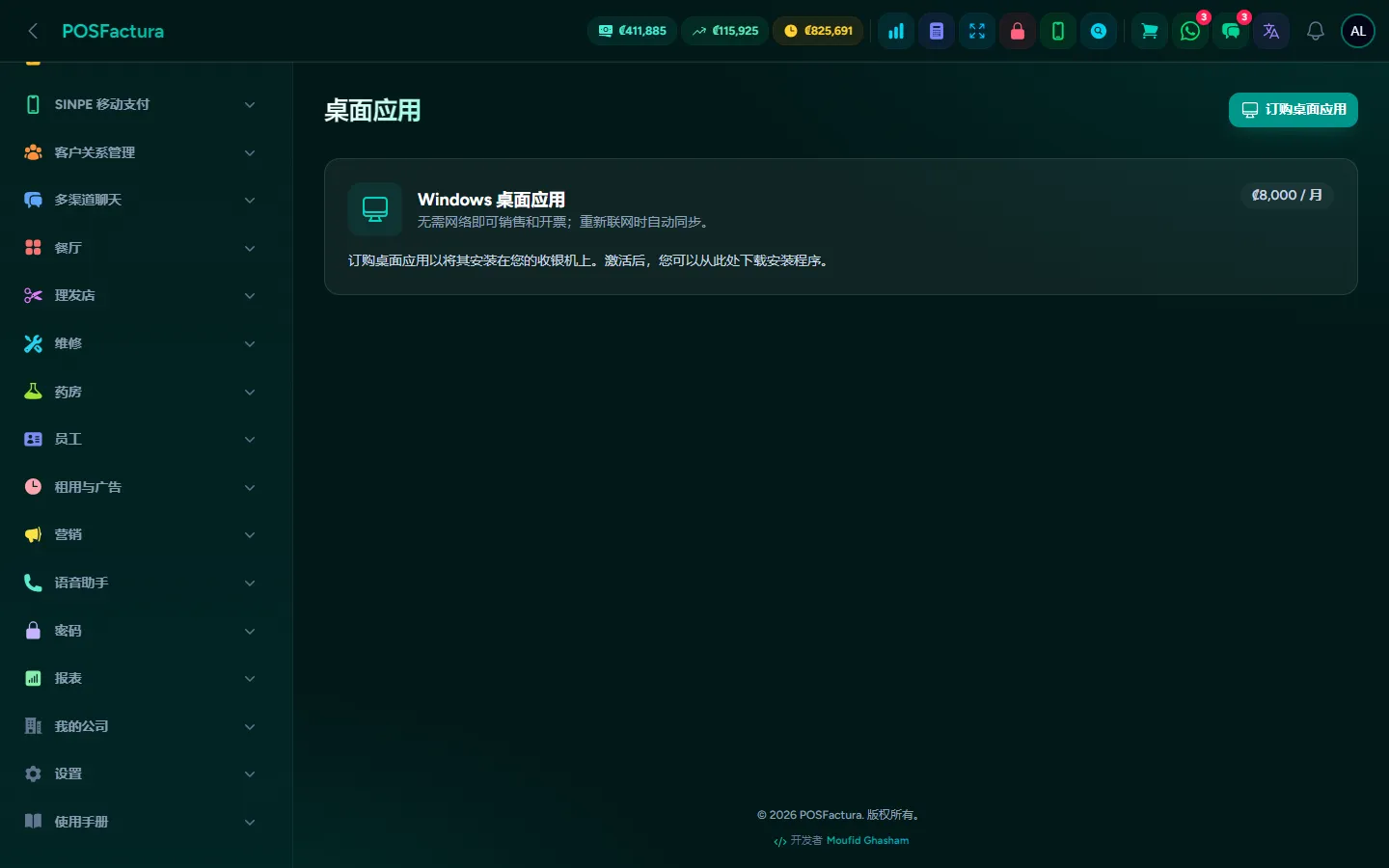Click 订购桌面应用 button
Image resolution: width=1389 pixels, height=868 pixels.
[1294, 109]
